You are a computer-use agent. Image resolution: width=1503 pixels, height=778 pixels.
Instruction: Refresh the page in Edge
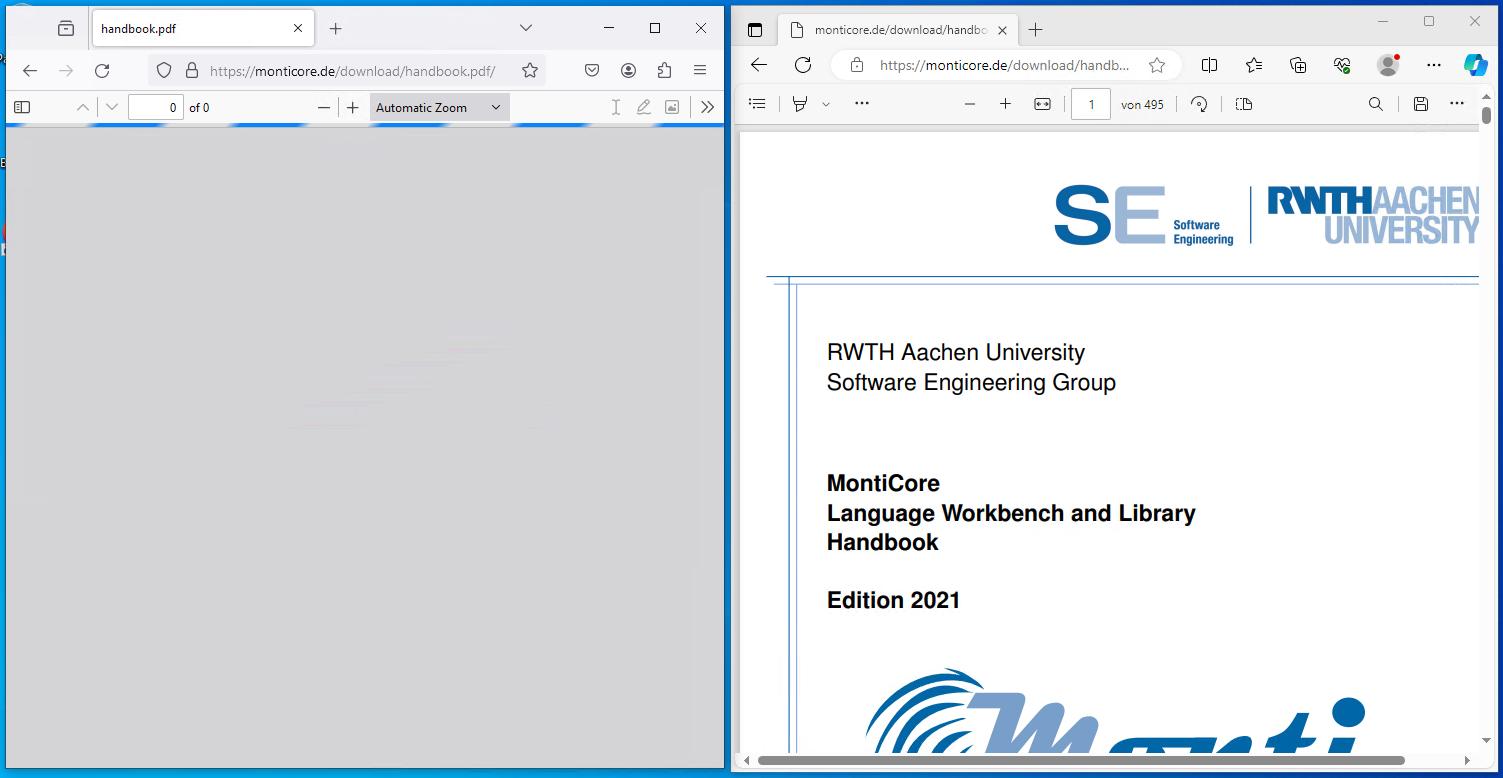(x=802, y=65)
